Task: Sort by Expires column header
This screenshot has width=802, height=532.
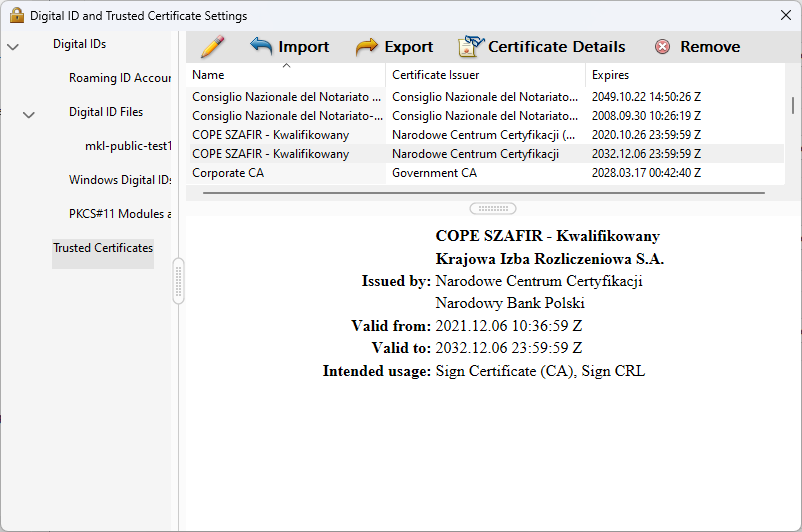Action: click(x=683, y=75)
